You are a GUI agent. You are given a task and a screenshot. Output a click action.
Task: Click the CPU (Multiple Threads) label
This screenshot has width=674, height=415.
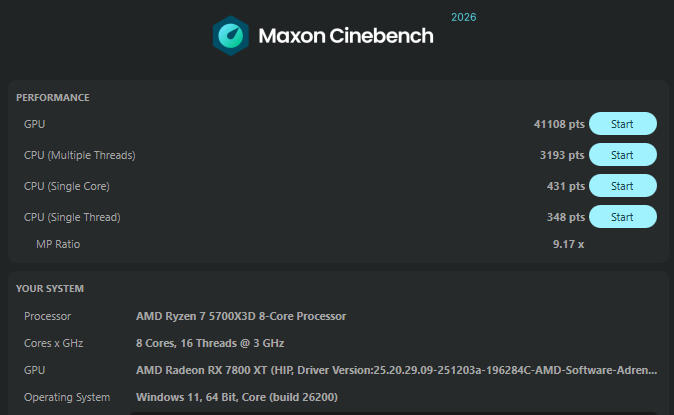click(80, 155)
